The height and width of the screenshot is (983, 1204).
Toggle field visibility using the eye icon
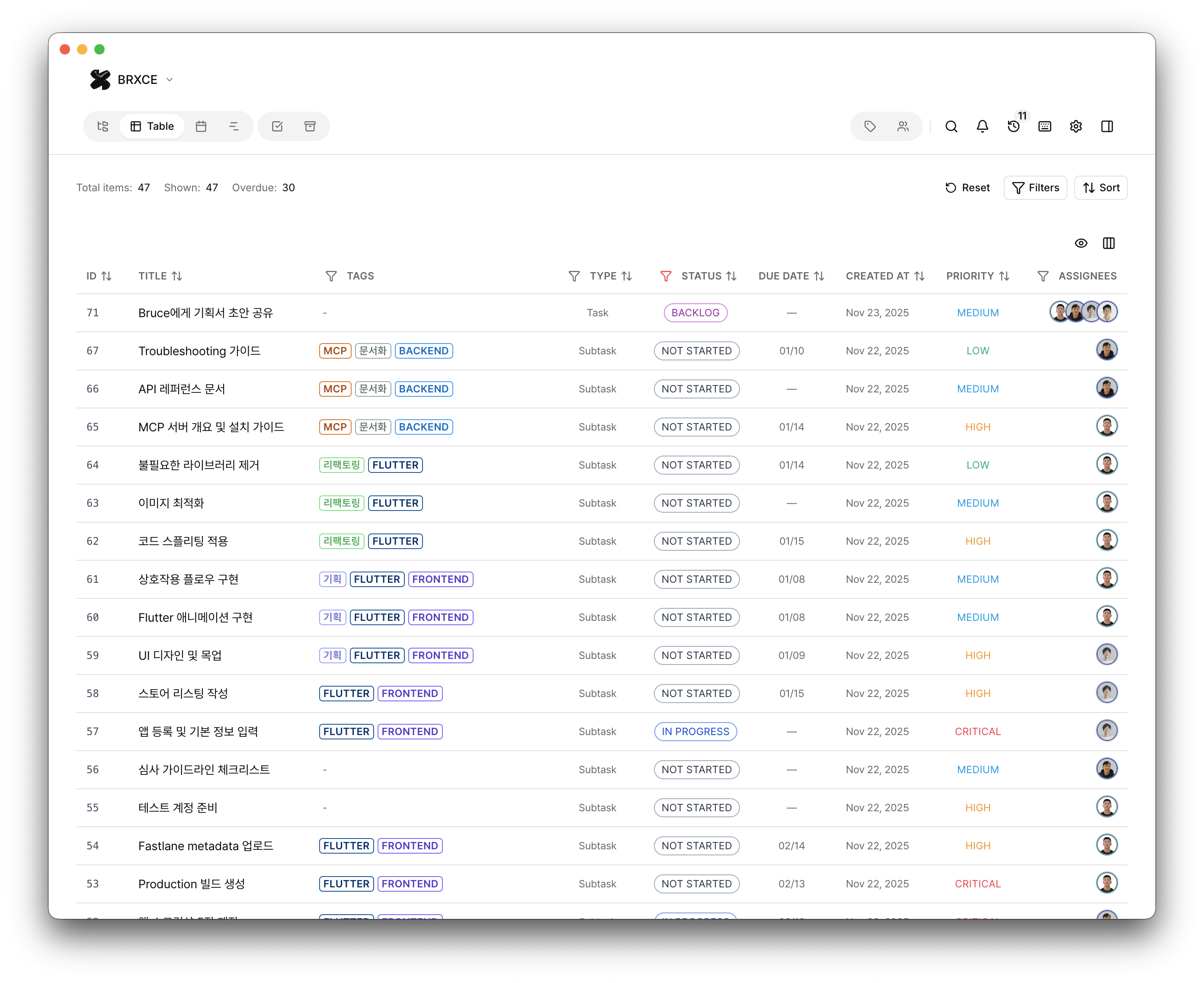(x=1081, y=243)
